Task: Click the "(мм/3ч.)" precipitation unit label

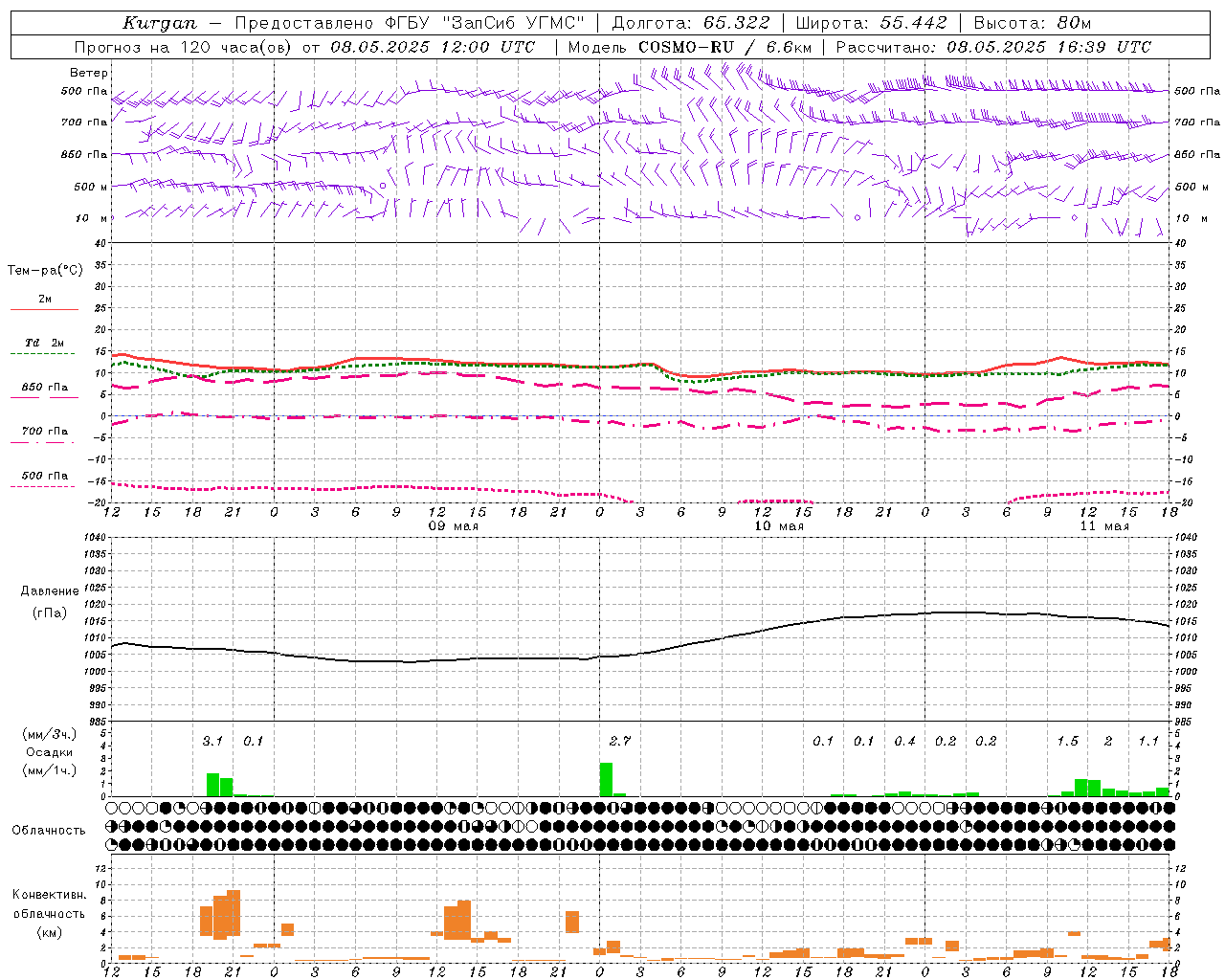Action: click(x=50, y=734)
